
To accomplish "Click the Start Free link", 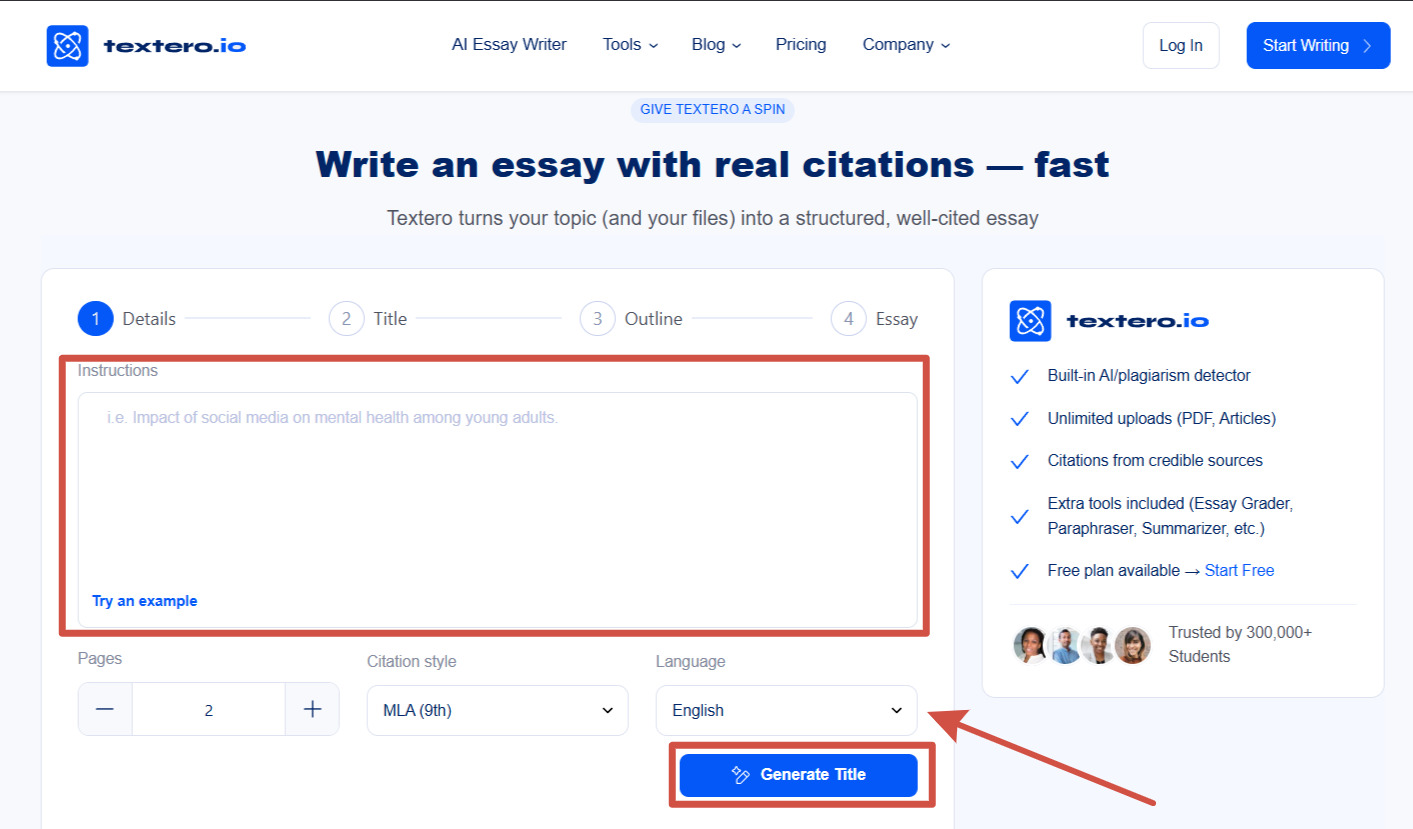I will coord(1239,571).
